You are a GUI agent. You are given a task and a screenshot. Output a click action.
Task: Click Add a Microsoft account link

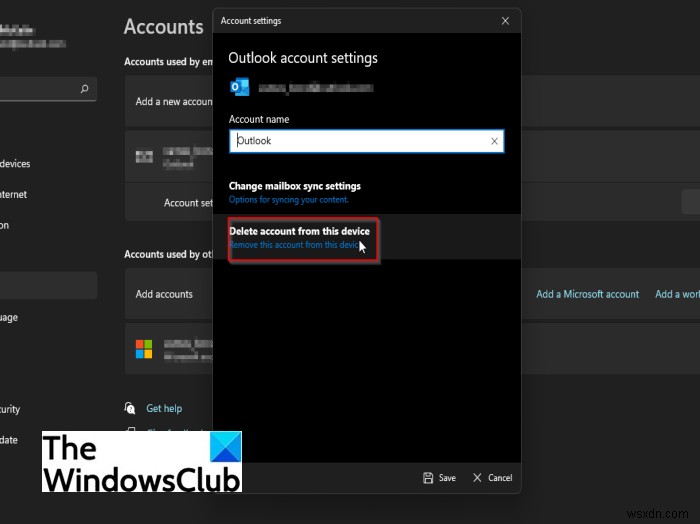click(588, 294)
